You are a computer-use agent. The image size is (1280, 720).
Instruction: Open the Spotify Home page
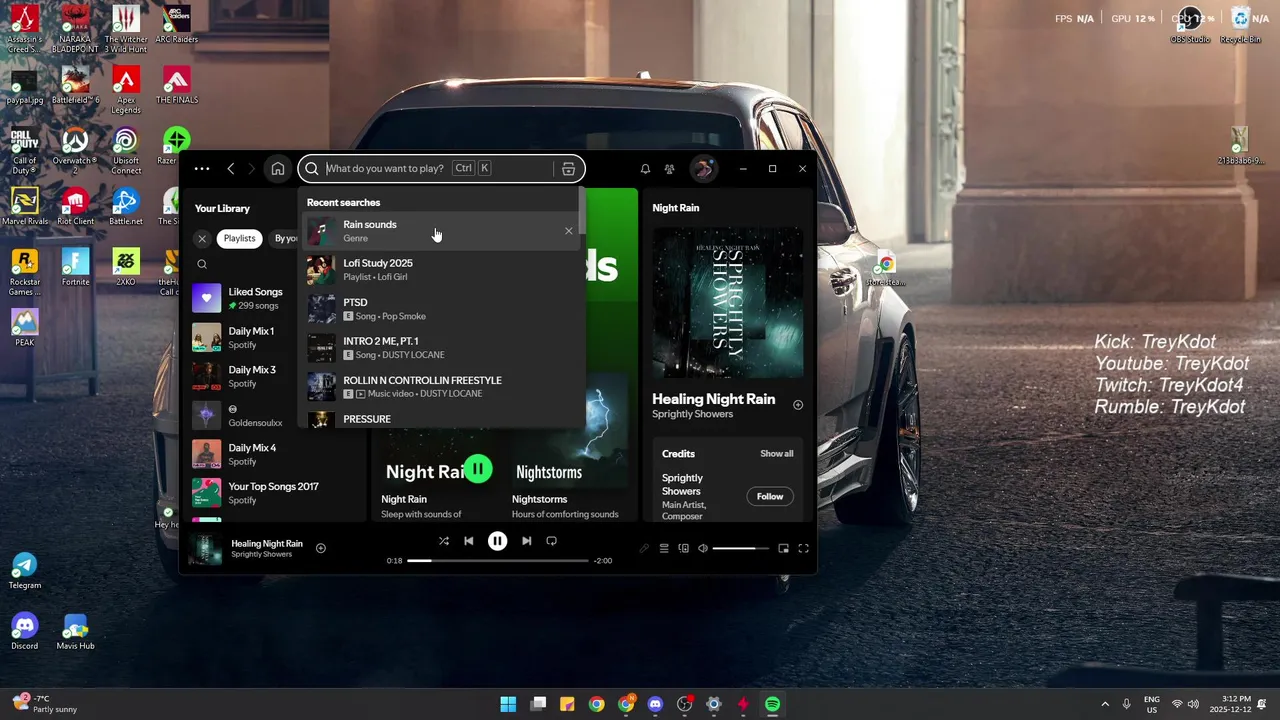coord(278,169)
